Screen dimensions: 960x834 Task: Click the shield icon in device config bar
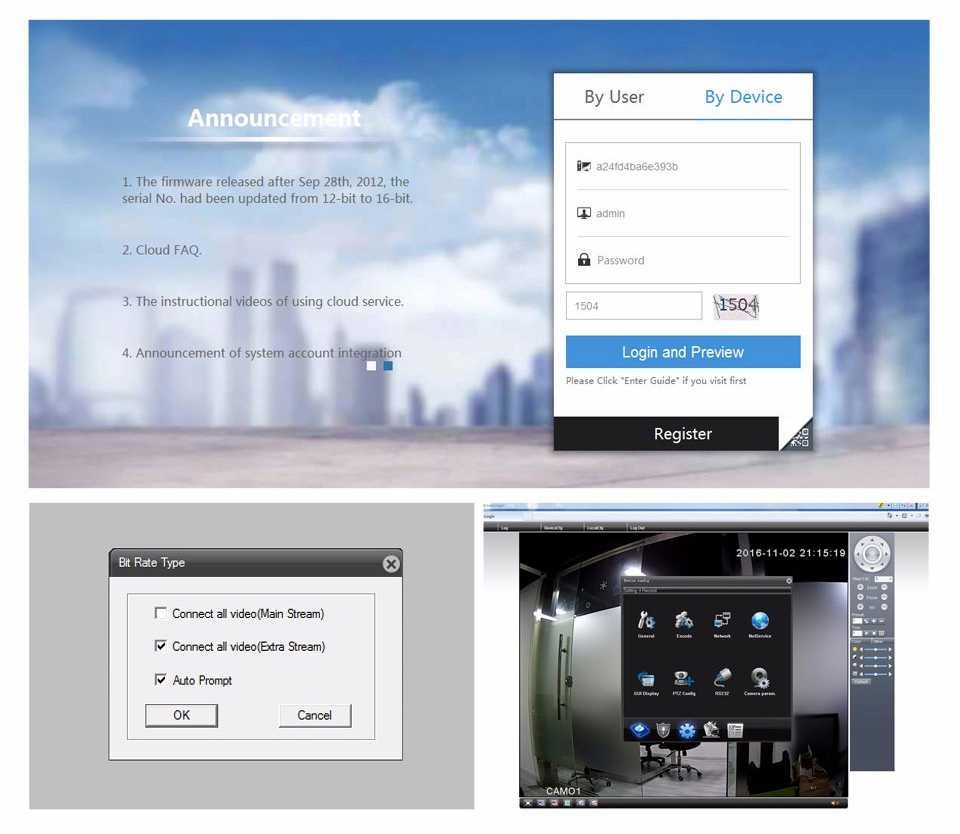click(663, 730)
